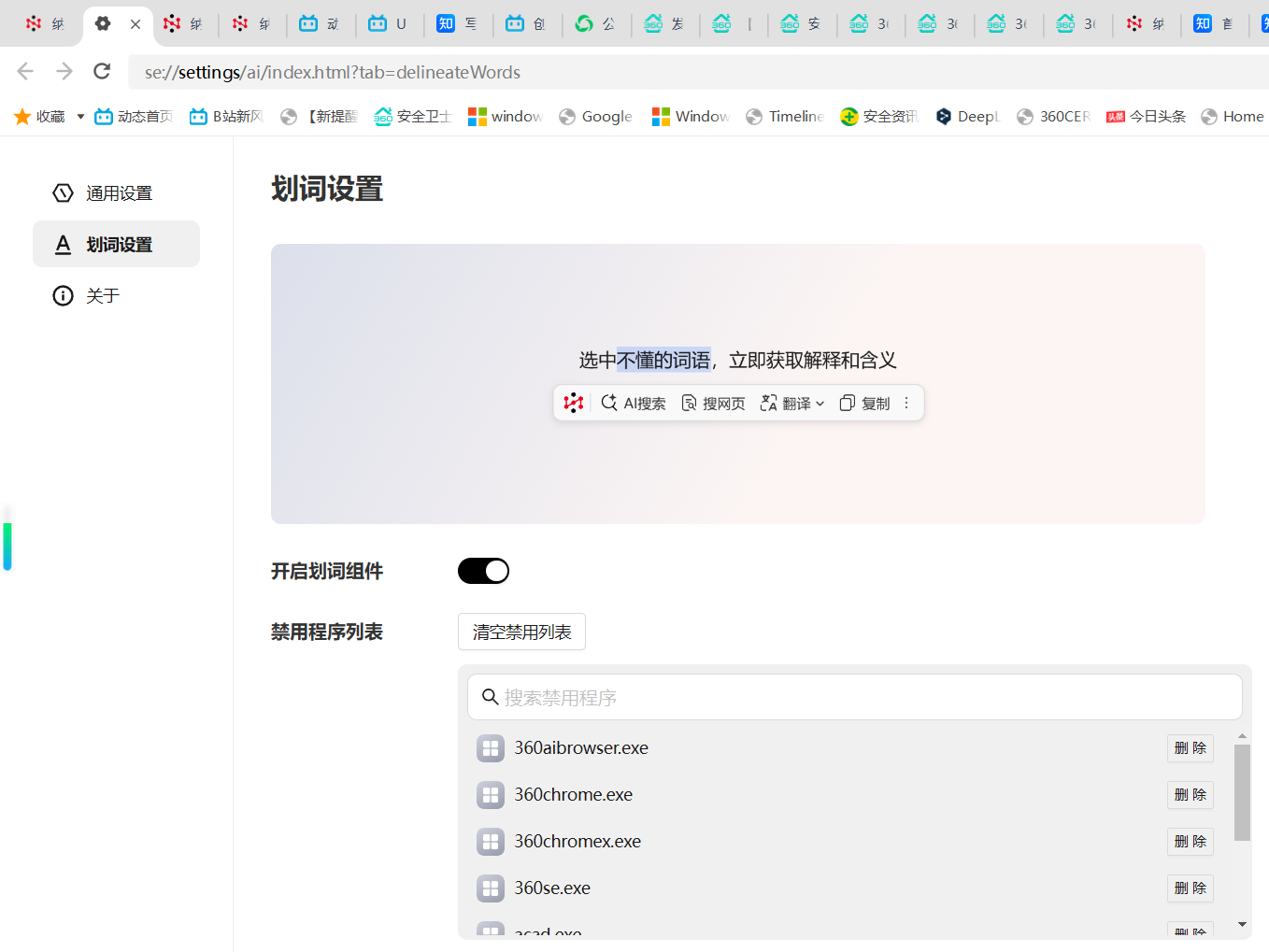The image size is (1269, 952).
Task: Click the AI搜索 icon in floating toolbar
Action: (609, 403)
